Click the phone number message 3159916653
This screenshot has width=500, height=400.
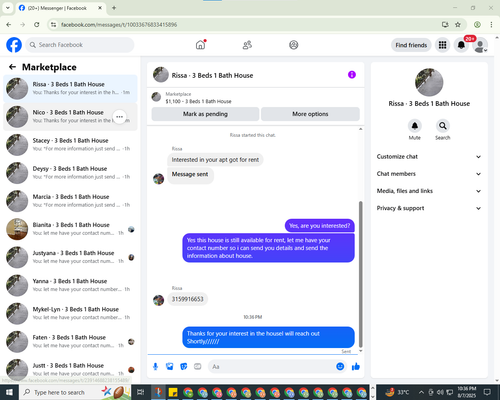pos(187,299)
